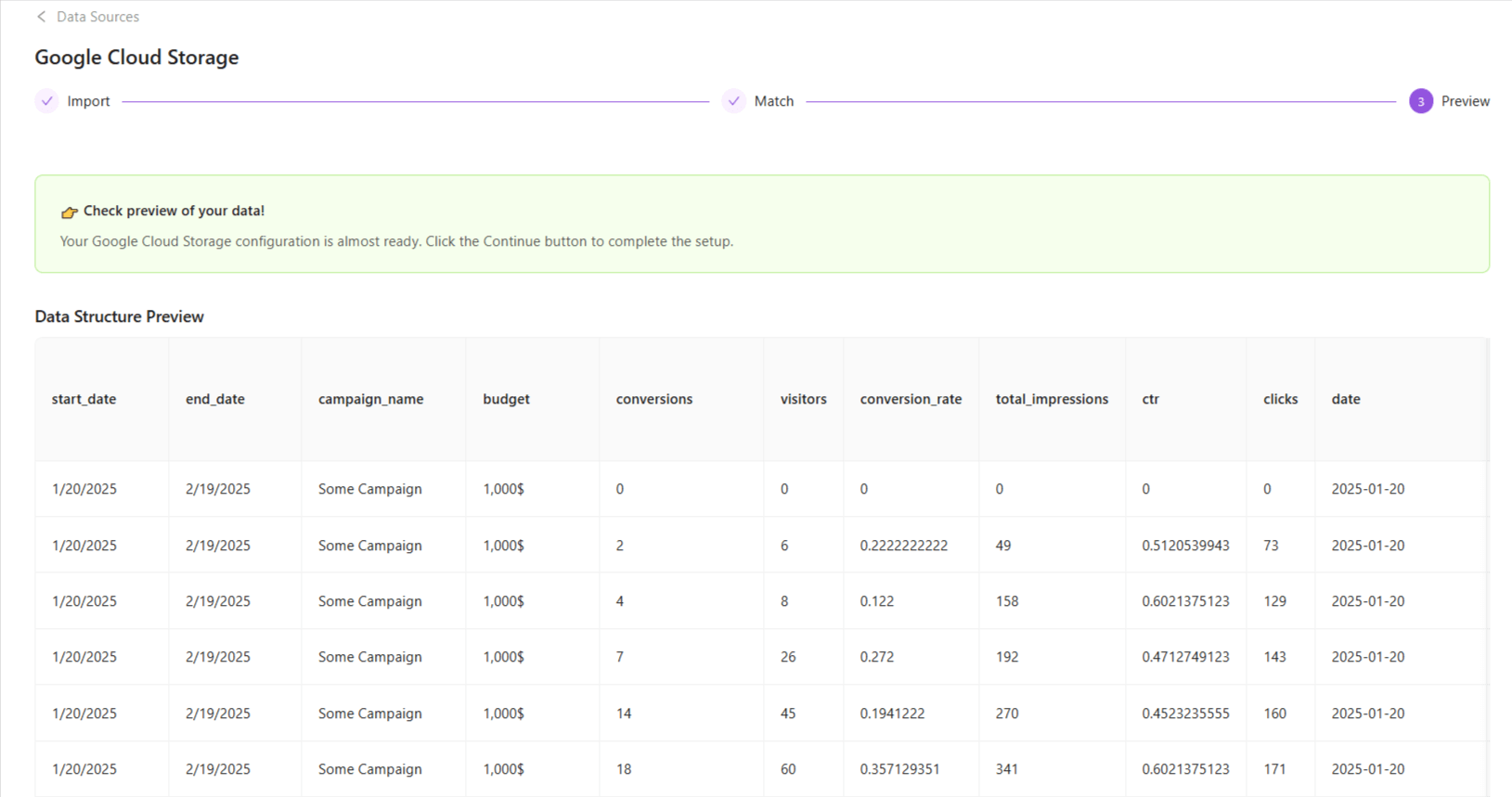The width and height of the screenshot is (1512, 797).
Task: Select the Preview step label
Action: [x=1465, y=101]
